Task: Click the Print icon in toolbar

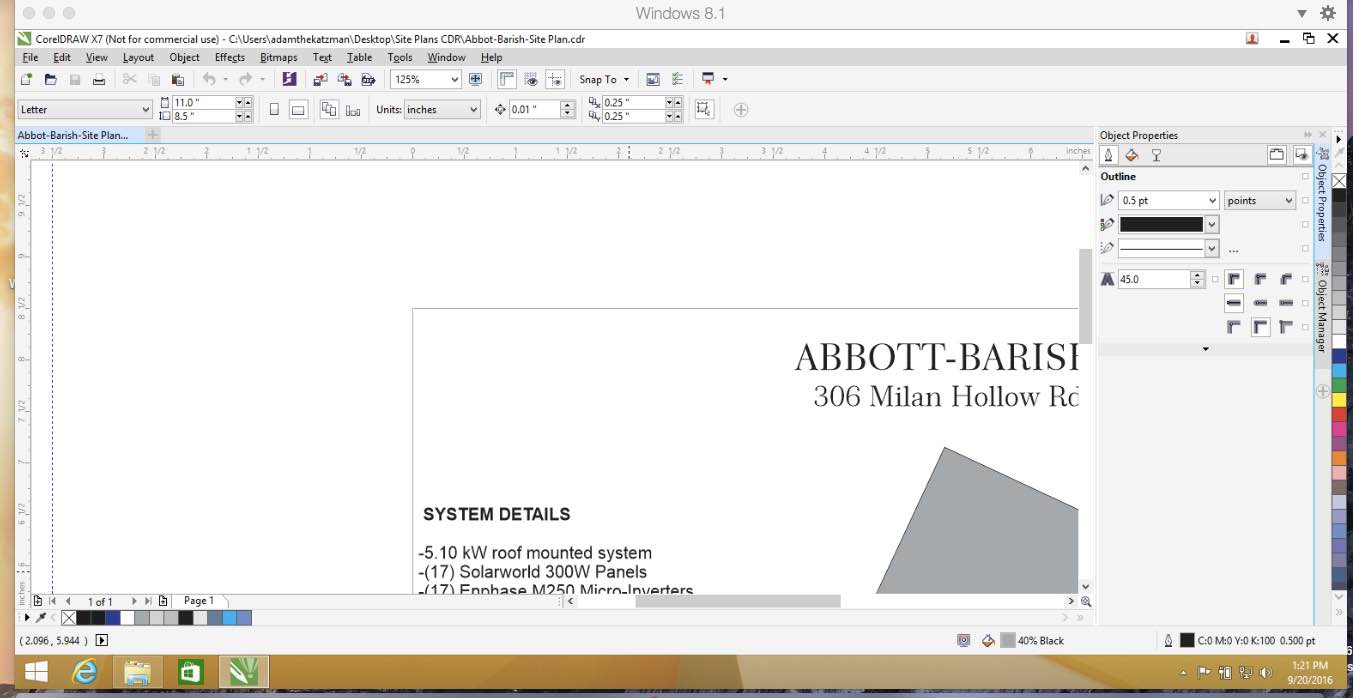Action: pyautogui.click(x=99, y=80)
